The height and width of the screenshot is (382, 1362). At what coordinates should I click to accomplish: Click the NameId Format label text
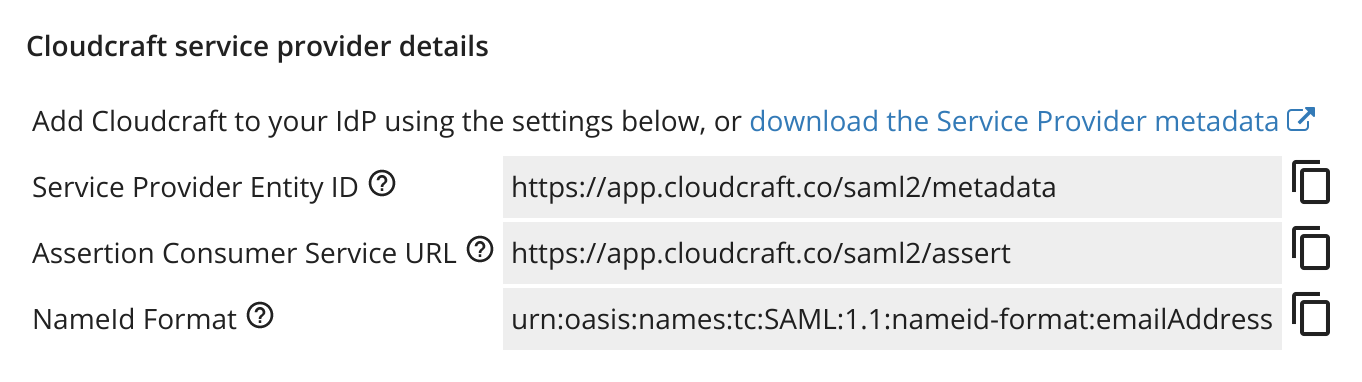(135, 320)
